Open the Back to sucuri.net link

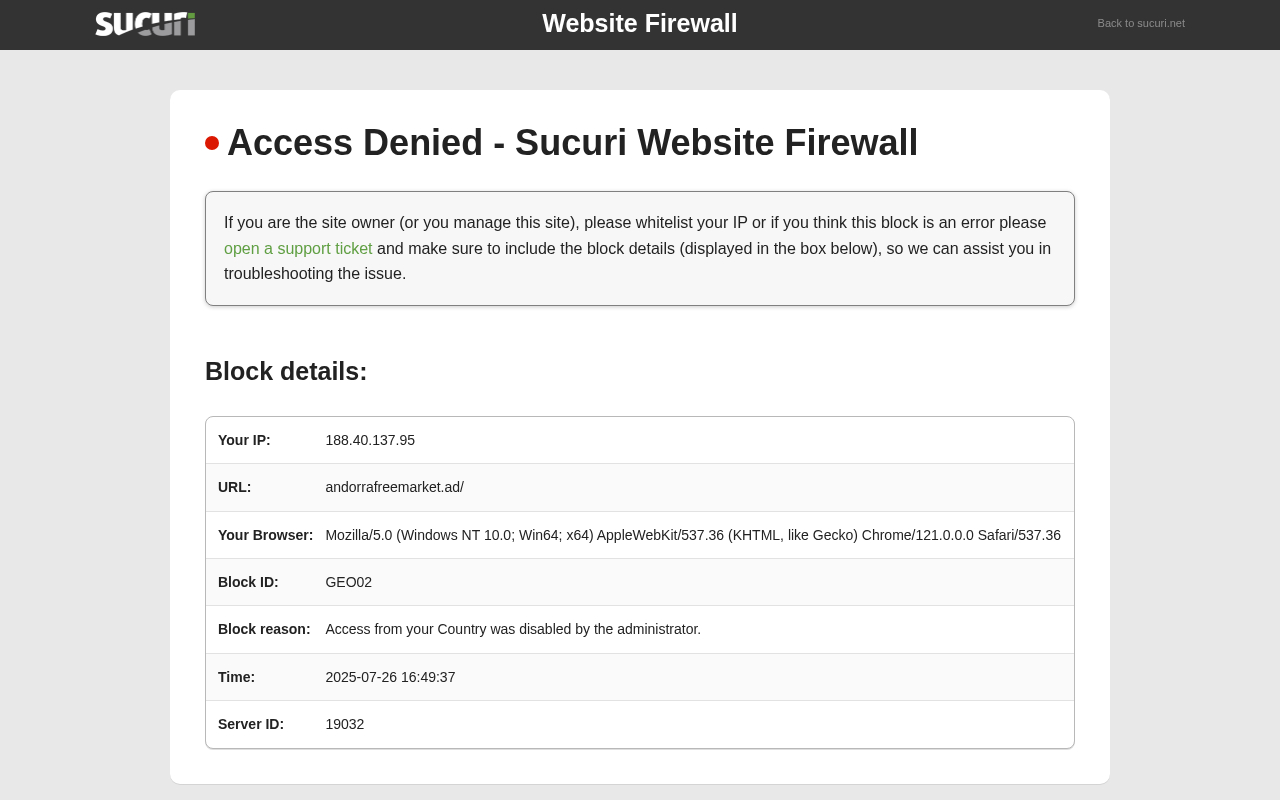click(1141, 23)
